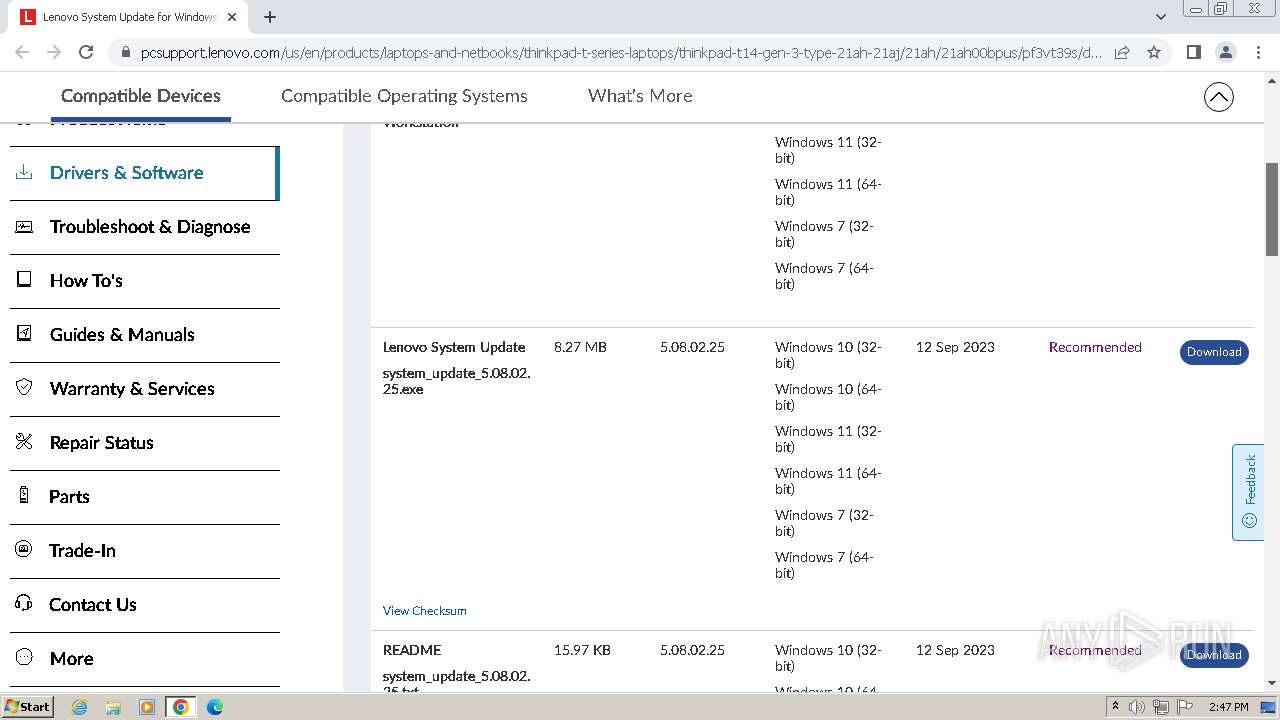
Task: Select Drivers & Software in sidebar
Action: pyautogui.click(x=144, y=173)
